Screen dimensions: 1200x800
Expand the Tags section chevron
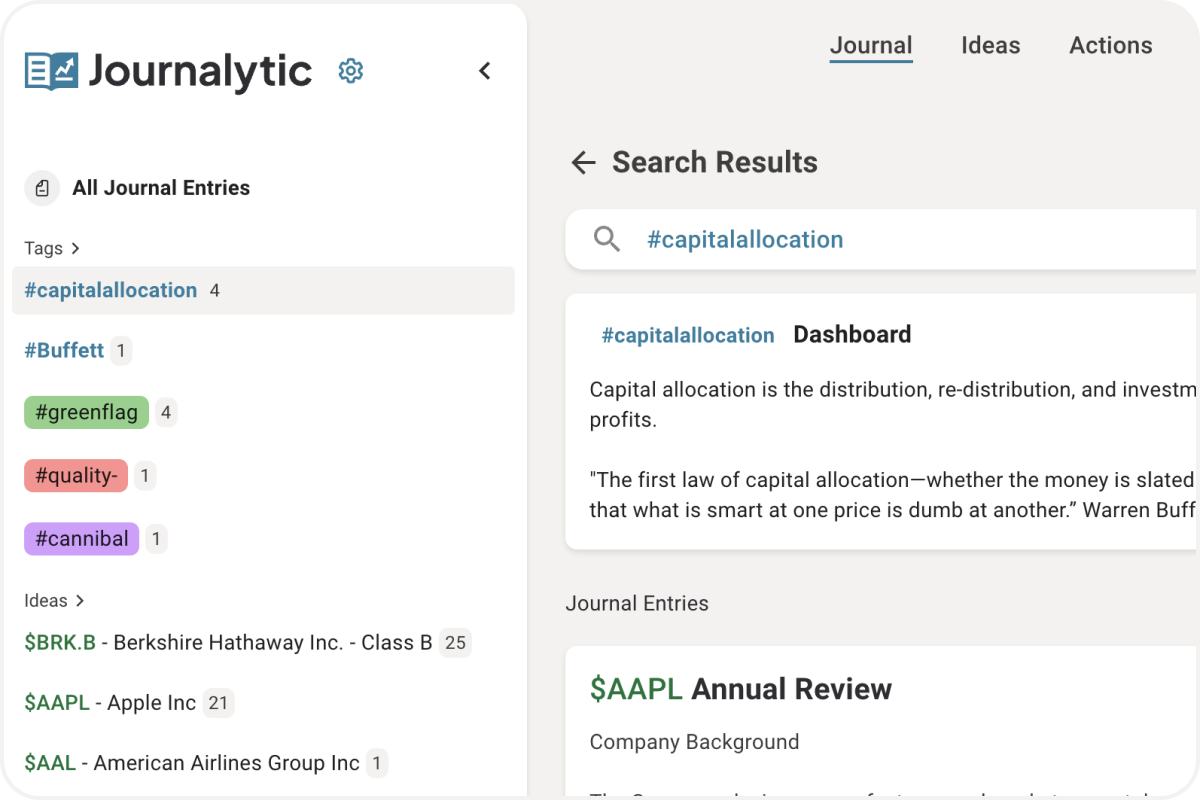click(x=75, y=248)
